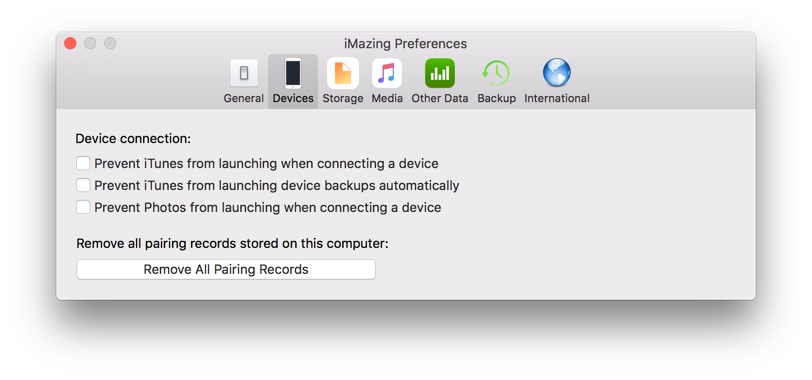This screenshot has height=380, width=812.
Task: Choose the 'Backup' text label
Action: tap(496, 98)
